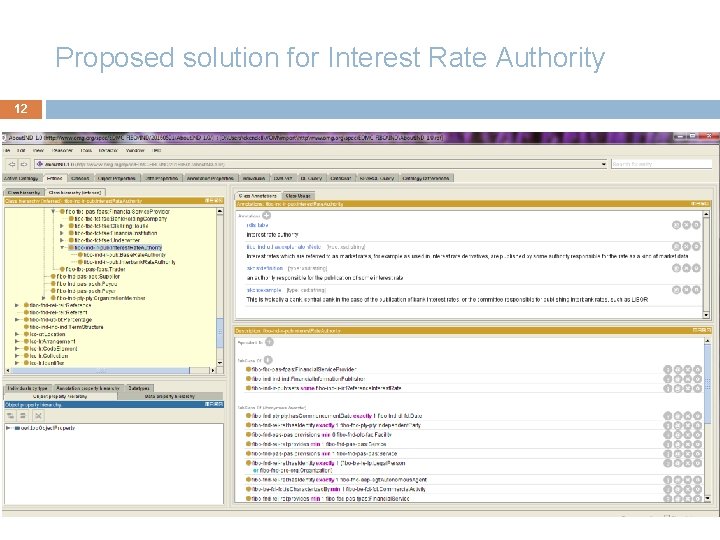The height and width of the screenshot is (540, 720).
Task: Collapse the FinancialServiceProvider tree node
Action: (54, 212)
